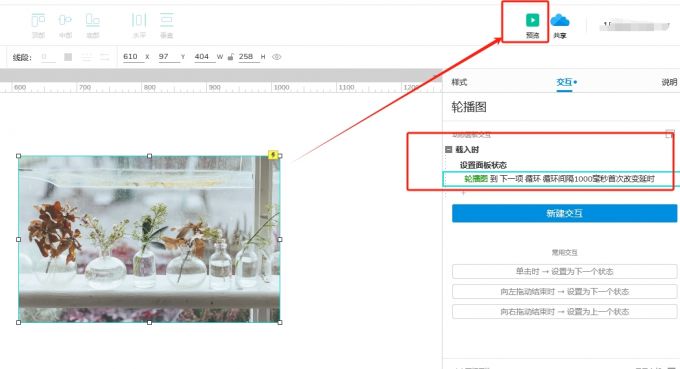Screen dimensions: 680x369
Task: Toggle the aspect ratio lock between W and H
Action: click(231, 57)
